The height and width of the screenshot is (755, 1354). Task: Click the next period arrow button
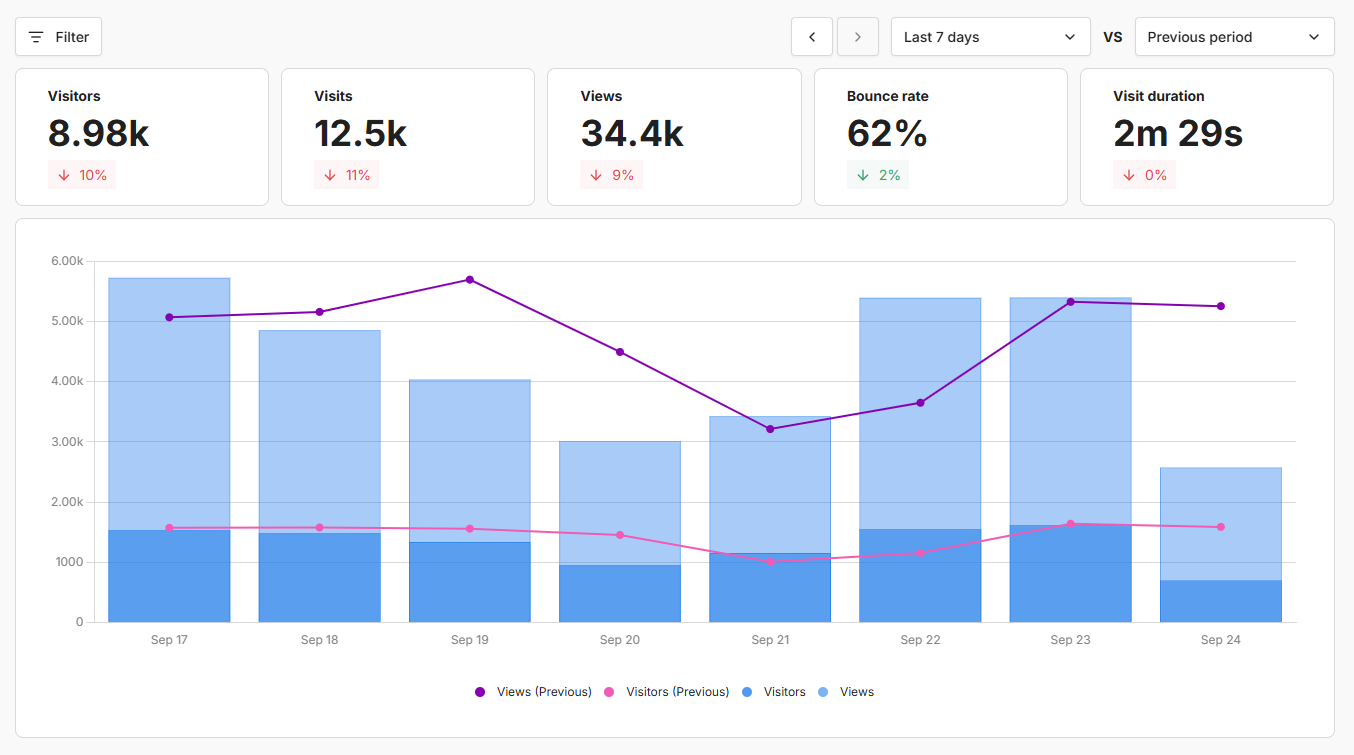(x=857, y=37)
